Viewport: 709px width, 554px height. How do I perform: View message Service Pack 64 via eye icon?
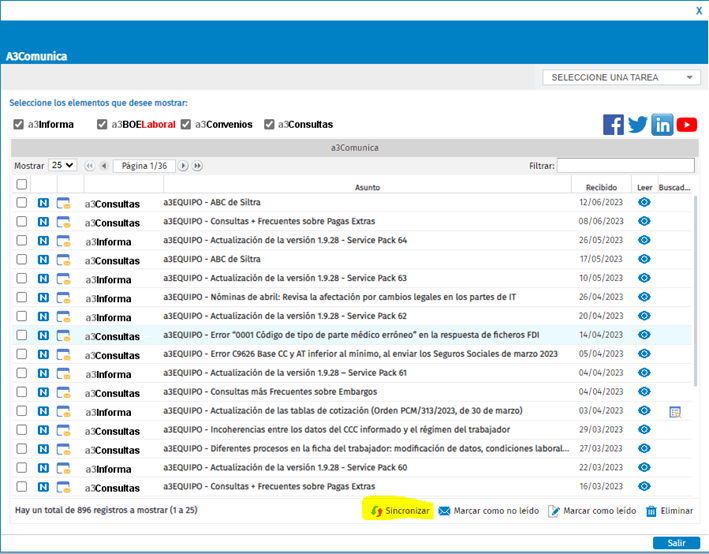click(x=644, y=240)
